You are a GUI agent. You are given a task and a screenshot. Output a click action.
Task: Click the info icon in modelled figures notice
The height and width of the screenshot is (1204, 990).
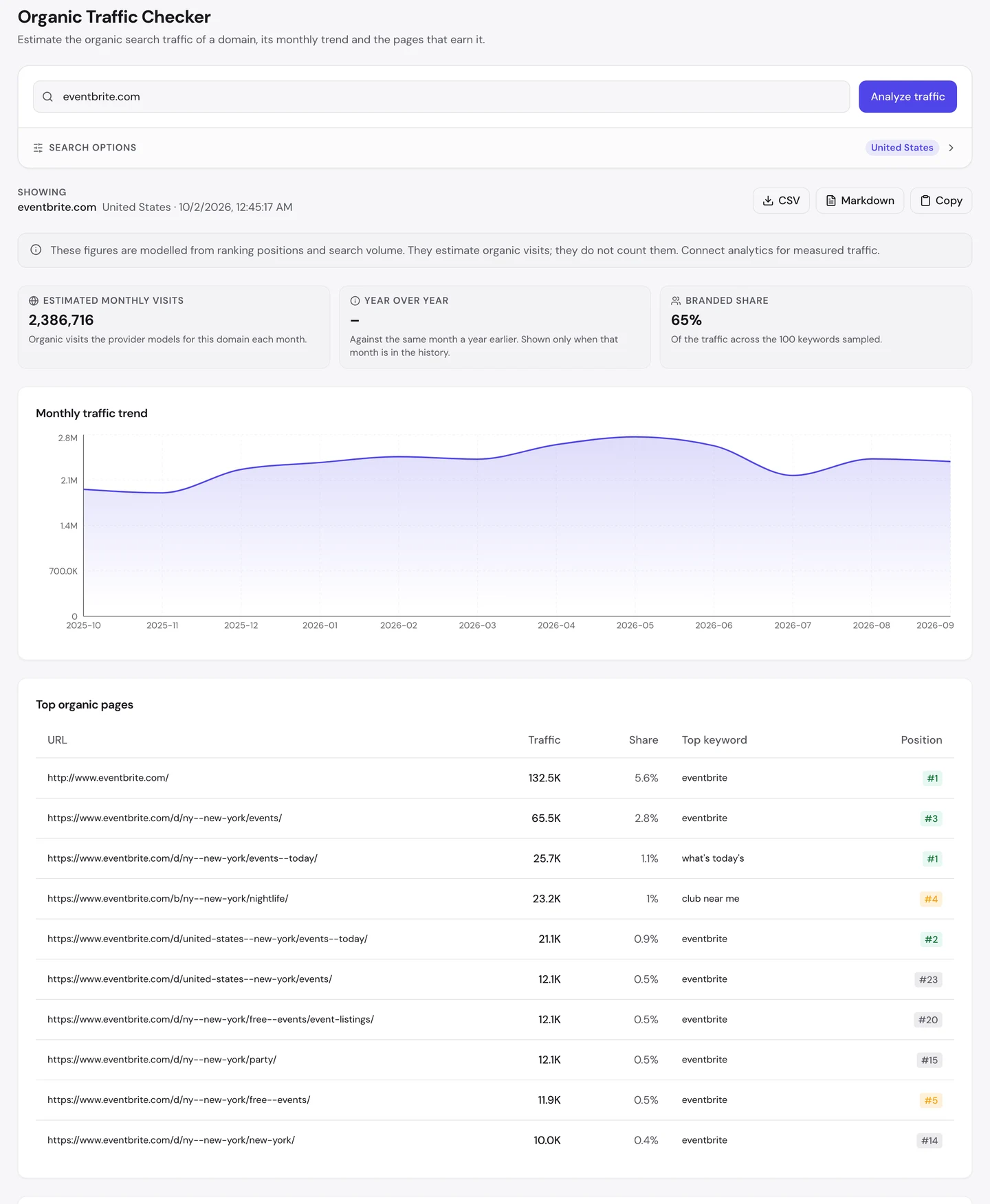[36, 250]
